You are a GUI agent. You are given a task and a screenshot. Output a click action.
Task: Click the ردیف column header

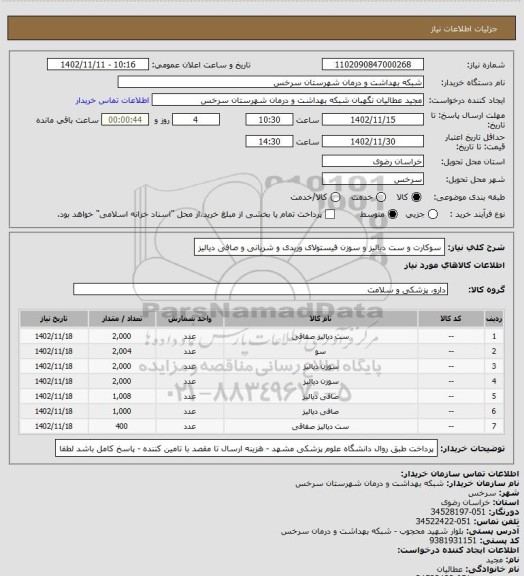(494, 318)
